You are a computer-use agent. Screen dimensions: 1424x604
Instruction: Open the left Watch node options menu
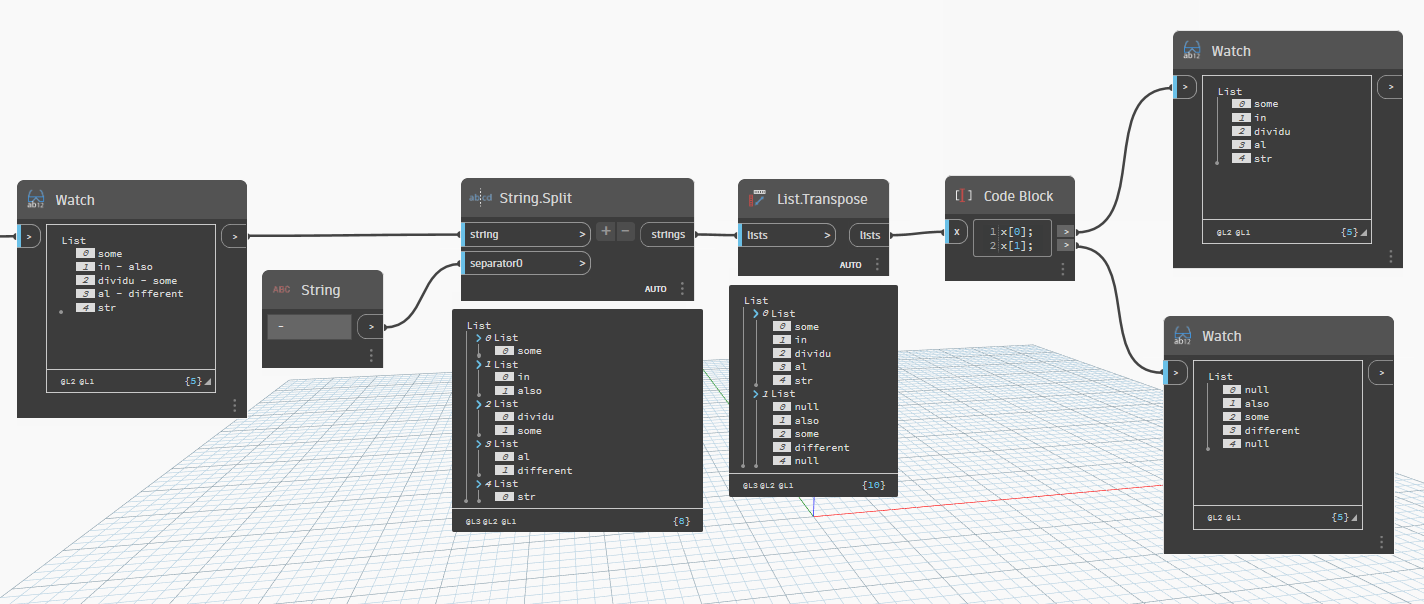click(x=234, y=405)
